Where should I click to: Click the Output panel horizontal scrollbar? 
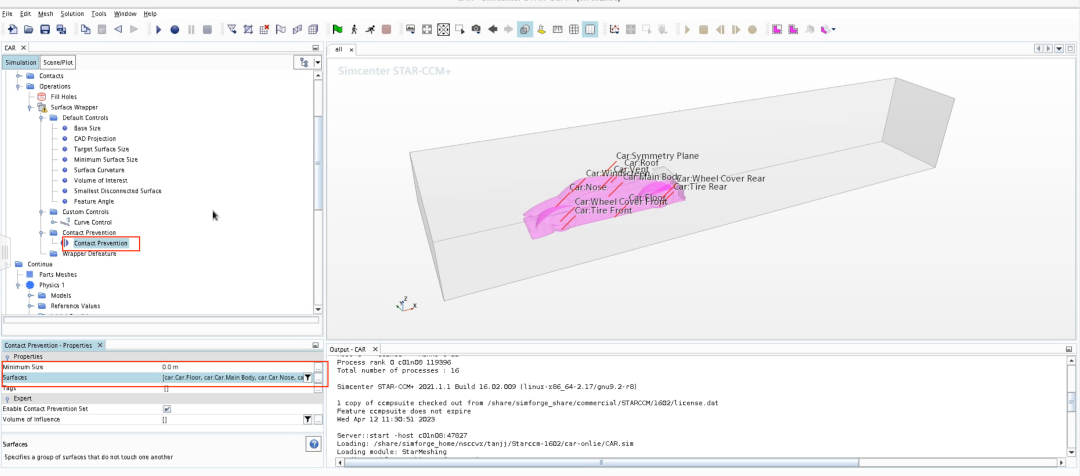(x=601, y=462)
